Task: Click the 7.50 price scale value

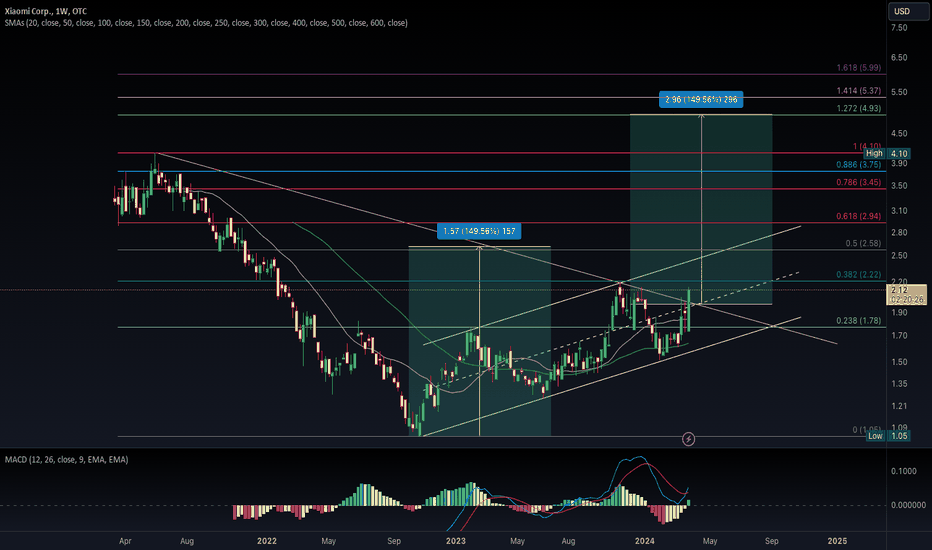Action: 899,27
